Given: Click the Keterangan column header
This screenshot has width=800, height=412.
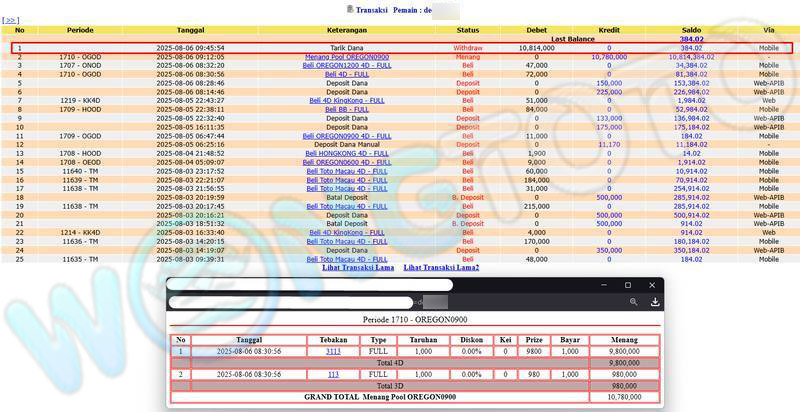Looking at the screenshot, I should (347, 30).
